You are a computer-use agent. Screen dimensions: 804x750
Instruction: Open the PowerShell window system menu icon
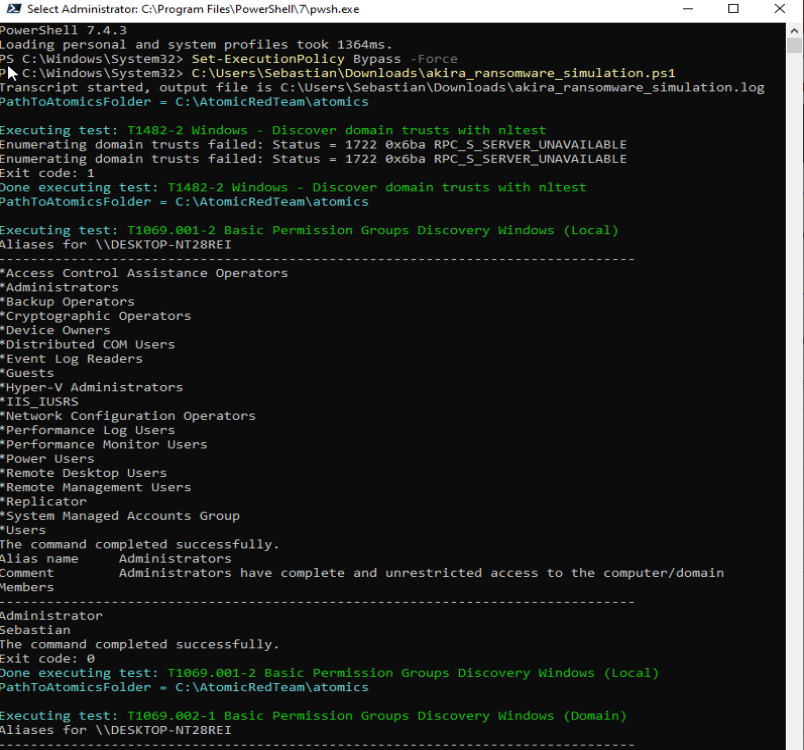click(10, 9)
